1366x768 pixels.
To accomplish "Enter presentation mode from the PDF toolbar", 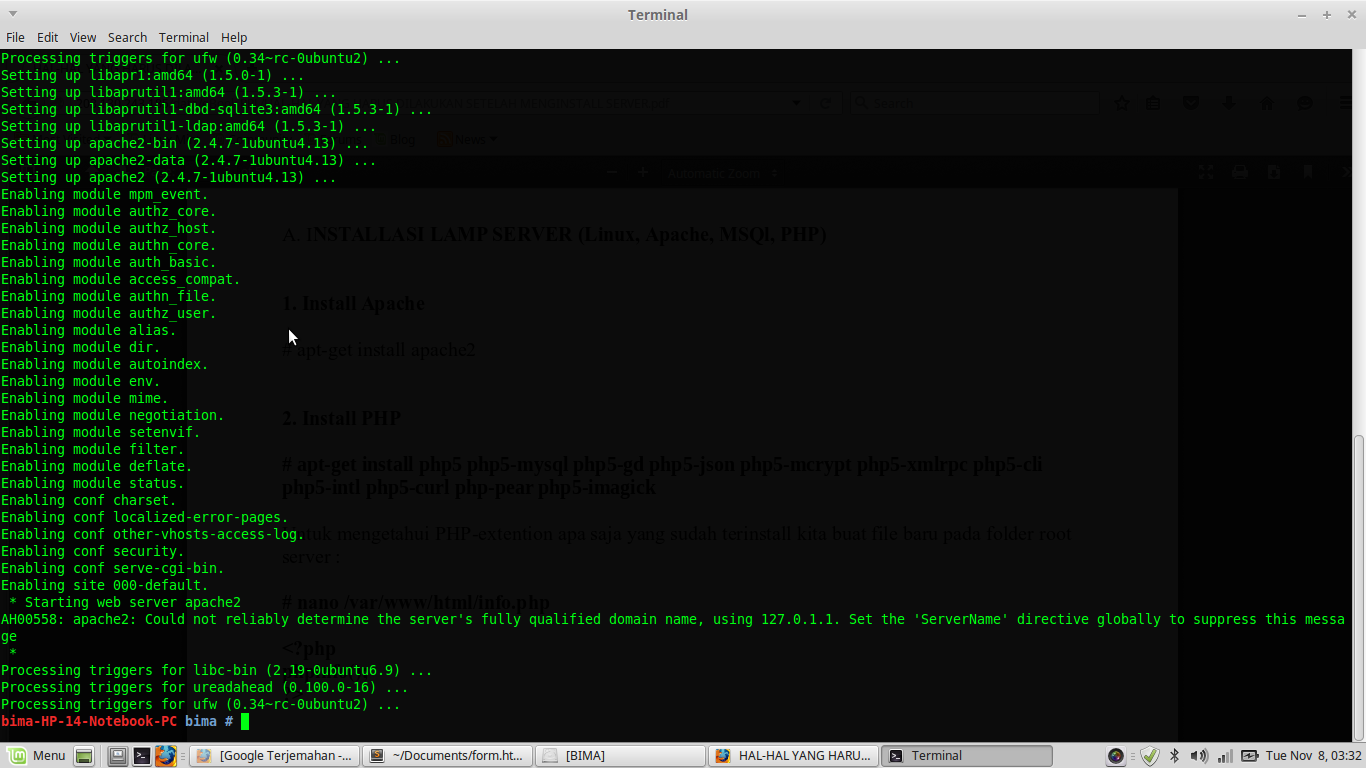I will point(1206,172).
